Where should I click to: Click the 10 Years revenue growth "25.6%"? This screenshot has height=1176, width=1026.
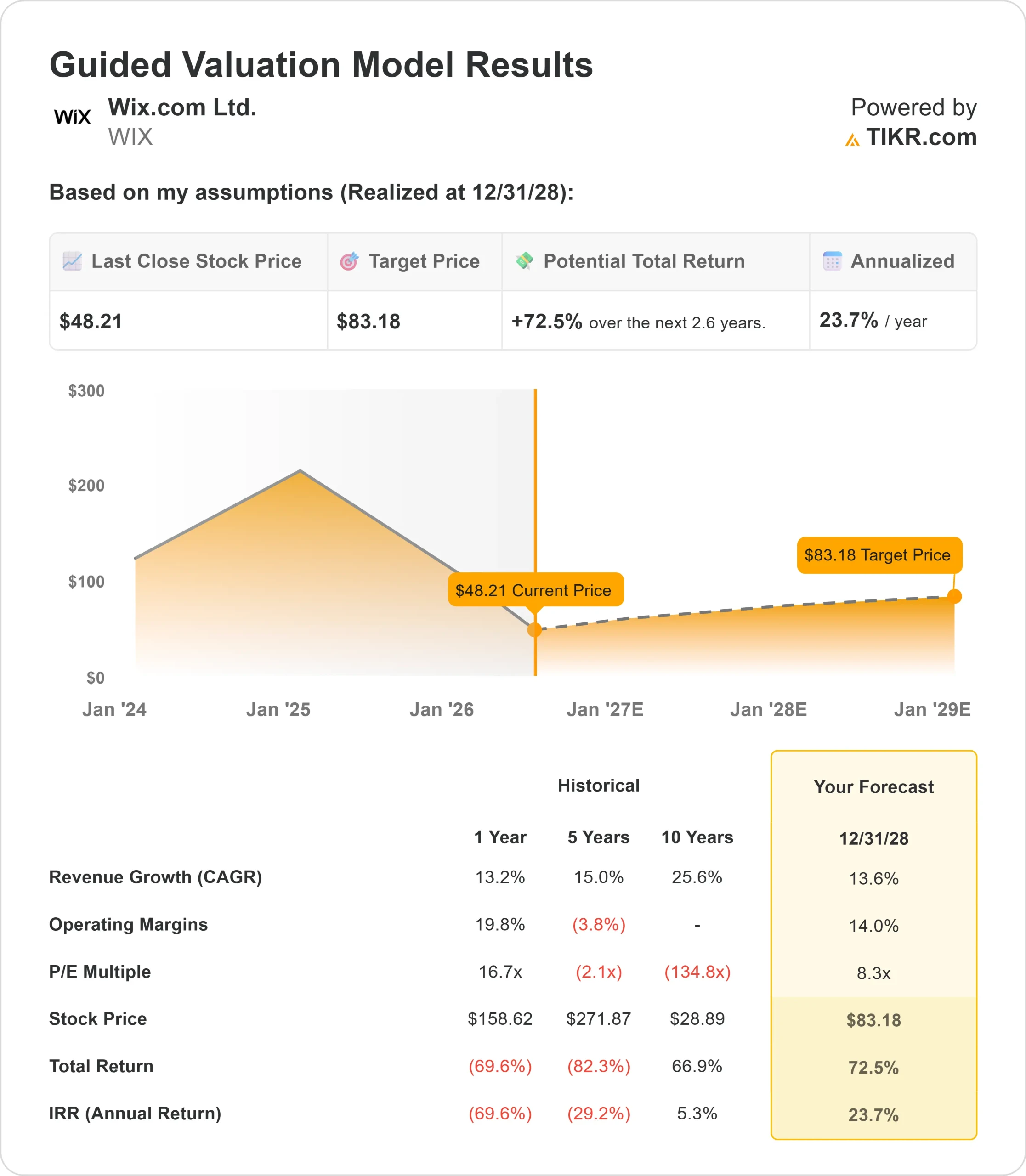(697, 877)
